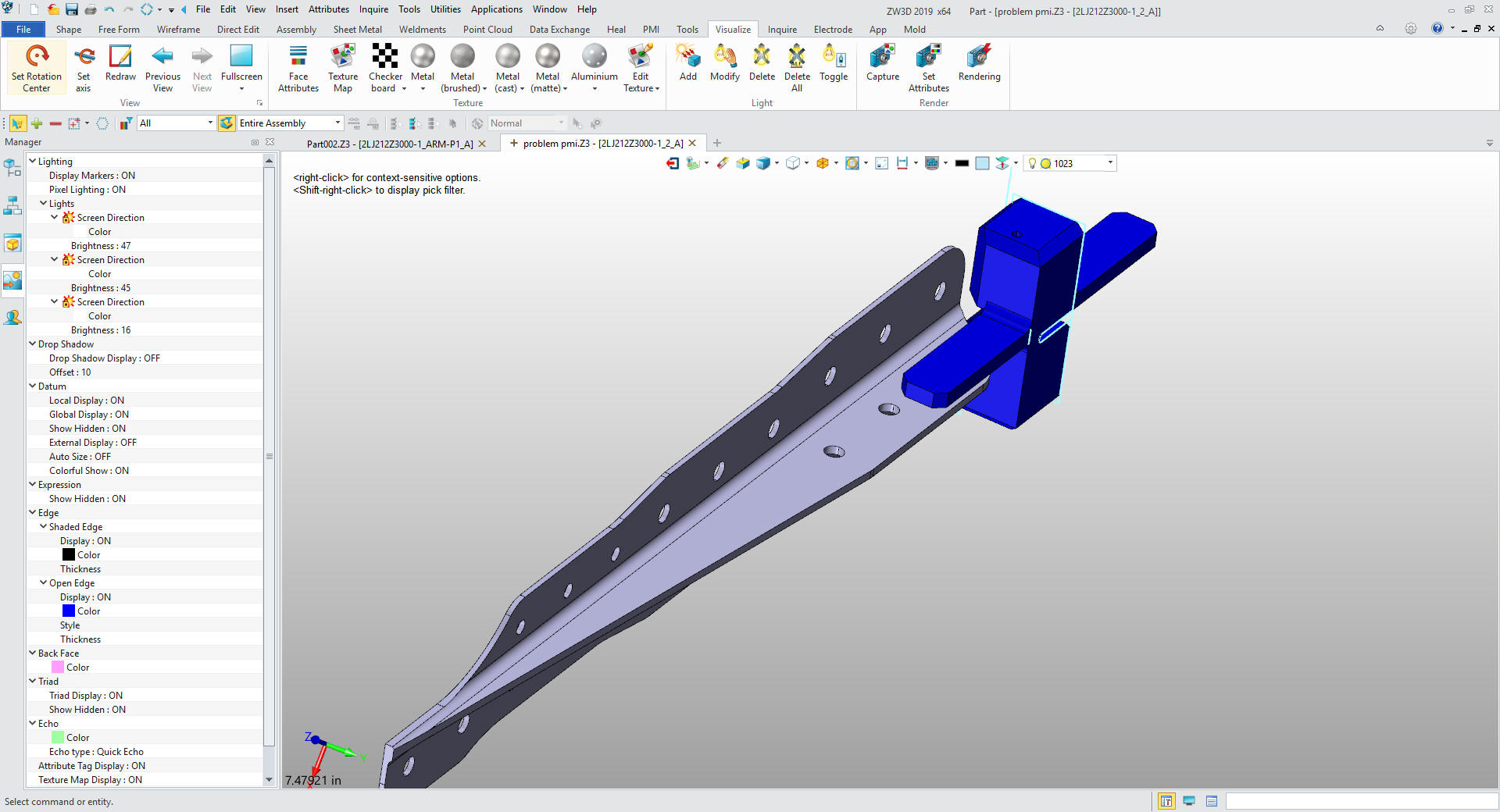Switch to the Sheet Metal ribbon tab
Screen dimensions: 1500x812
357,30
